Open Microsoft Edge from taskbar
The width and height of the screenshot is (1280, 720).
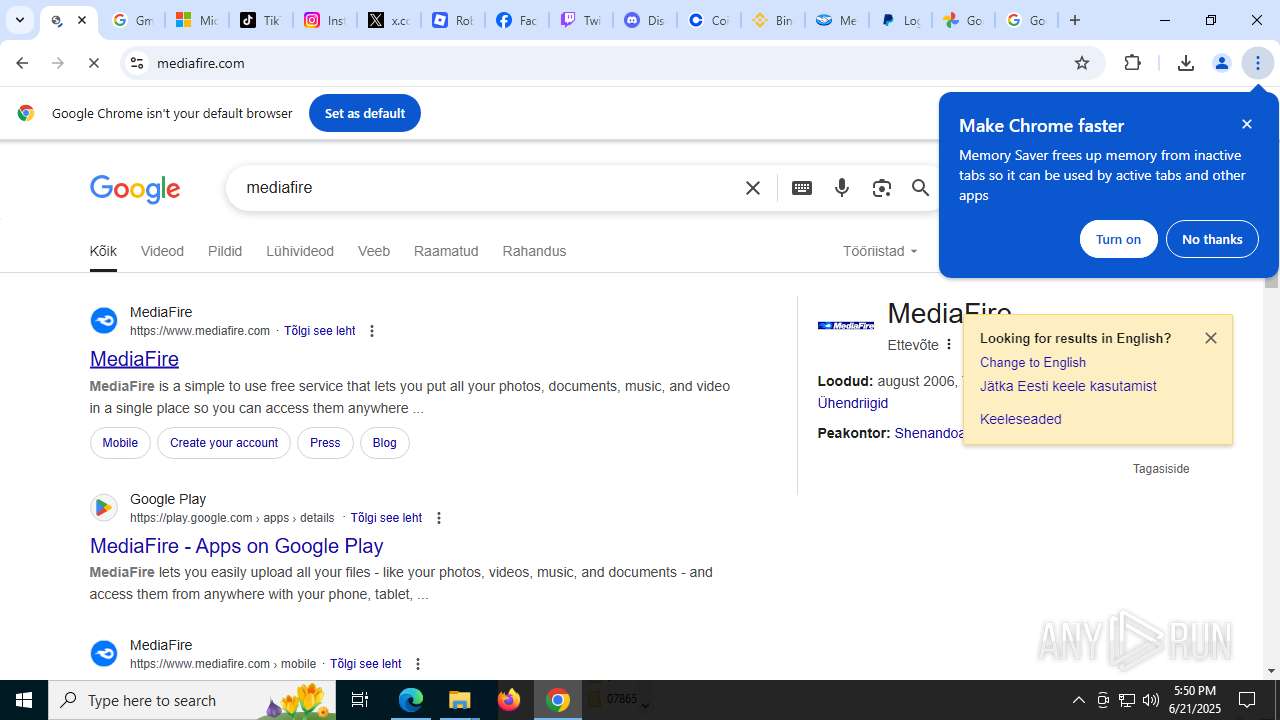click(x=411, y=700)
